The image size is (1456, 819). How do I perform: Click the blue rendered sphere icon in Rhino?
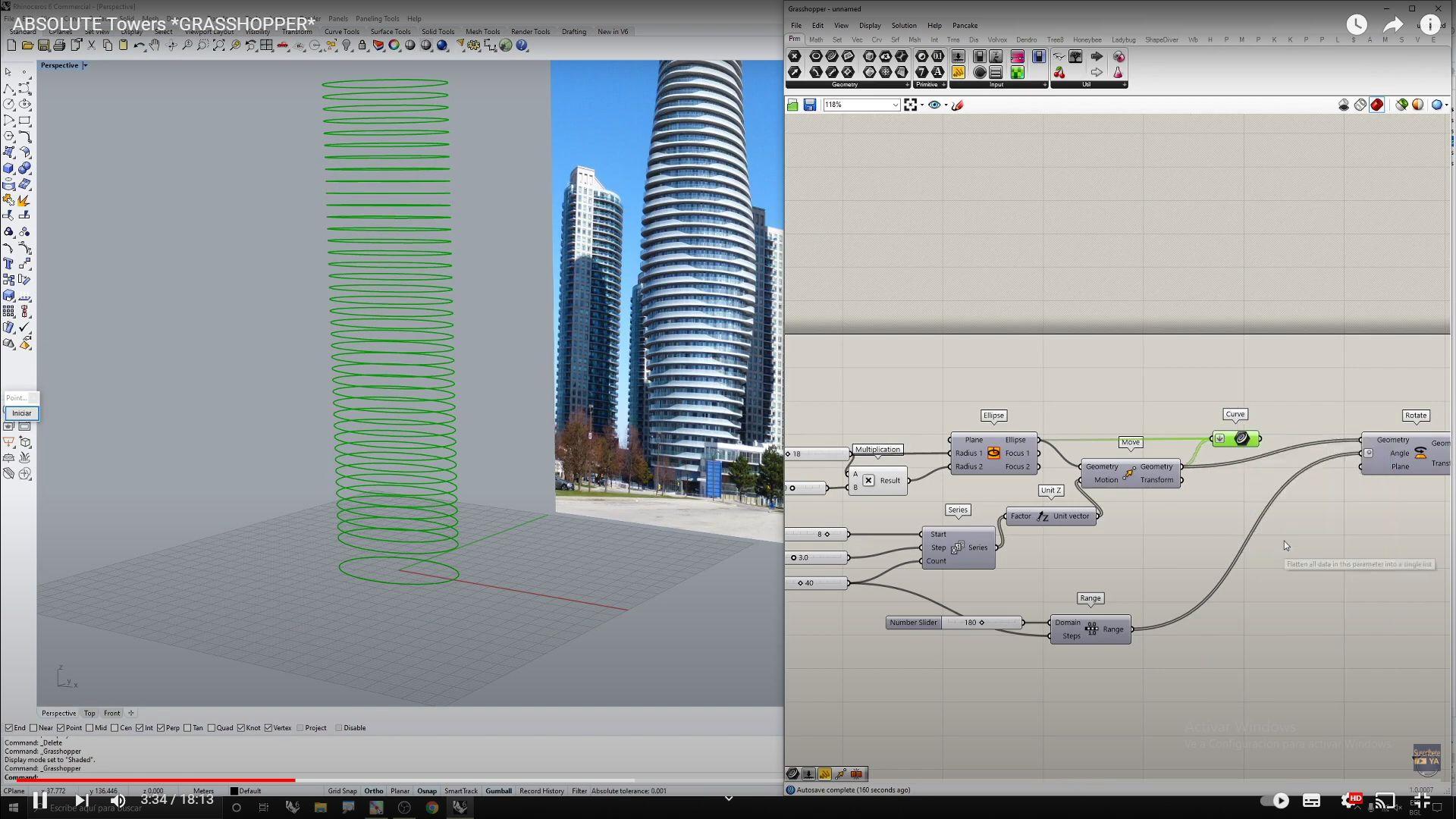pyautogui.click(x=442, y=45)
